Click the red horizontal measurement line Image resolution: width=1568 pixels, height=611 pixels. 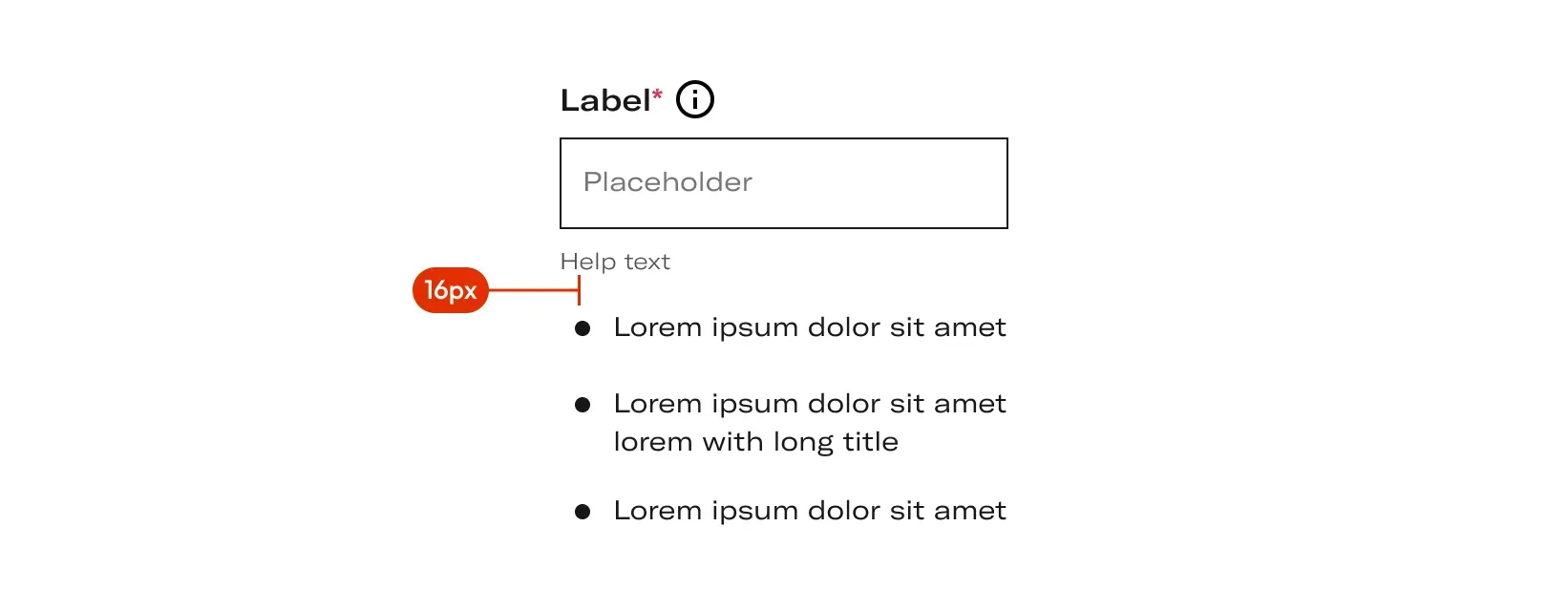pyautogui.click(x=533, y=289)
